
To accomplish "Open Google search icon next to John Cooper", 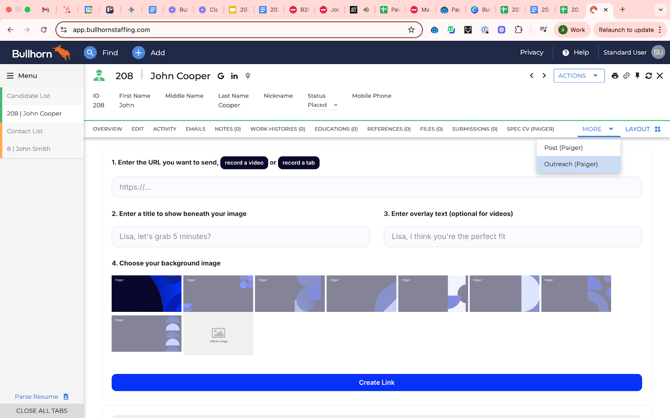I will click(x=221, y=76).
